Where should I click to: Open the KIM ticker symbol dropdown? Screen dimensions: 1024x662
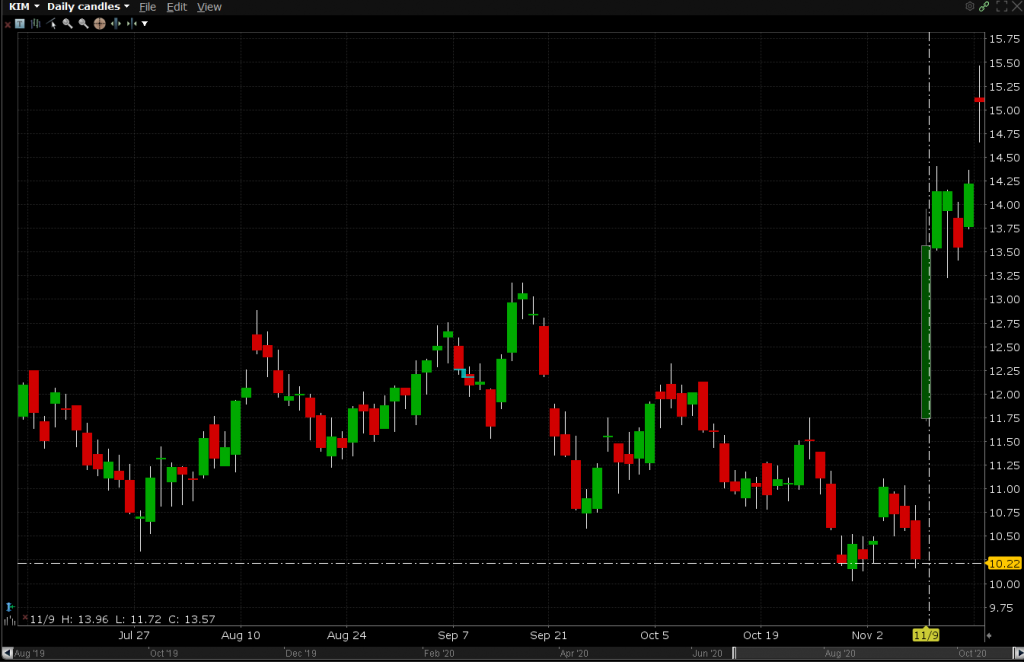pyautogui.click(x=24, y=7)
